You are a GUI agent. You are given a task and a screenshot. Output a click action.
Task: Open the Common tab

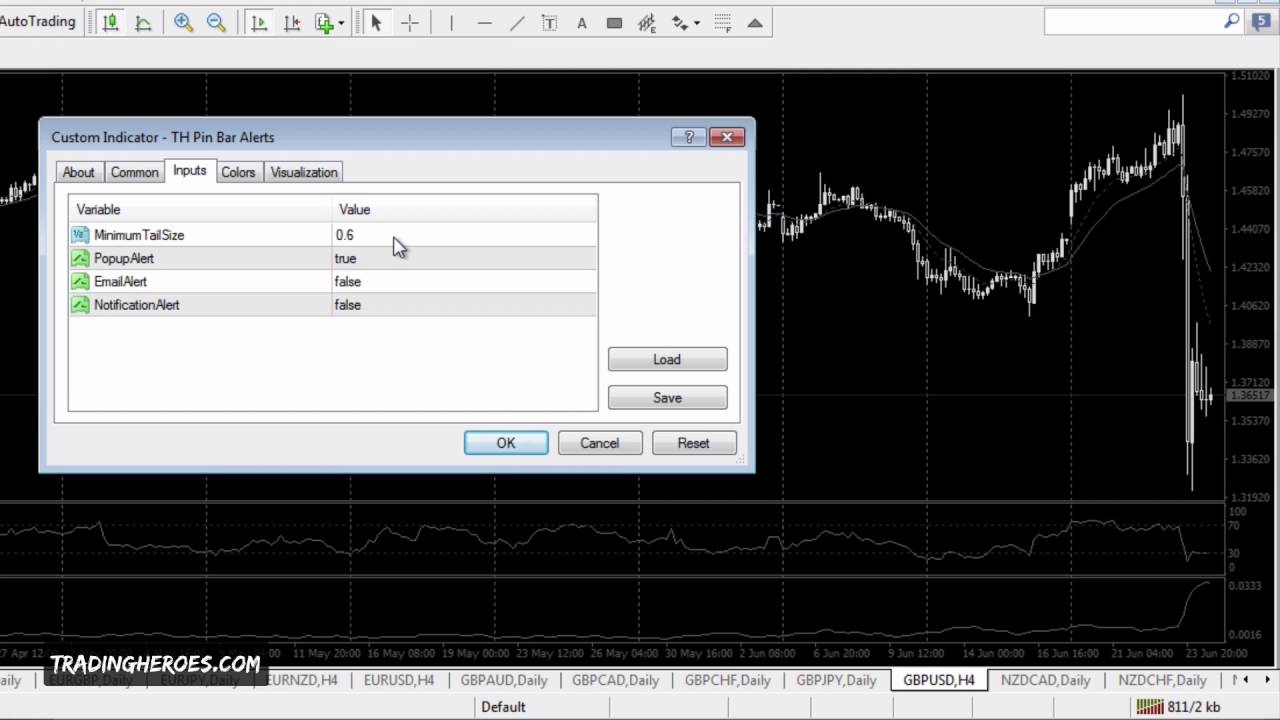coord(134,172)
